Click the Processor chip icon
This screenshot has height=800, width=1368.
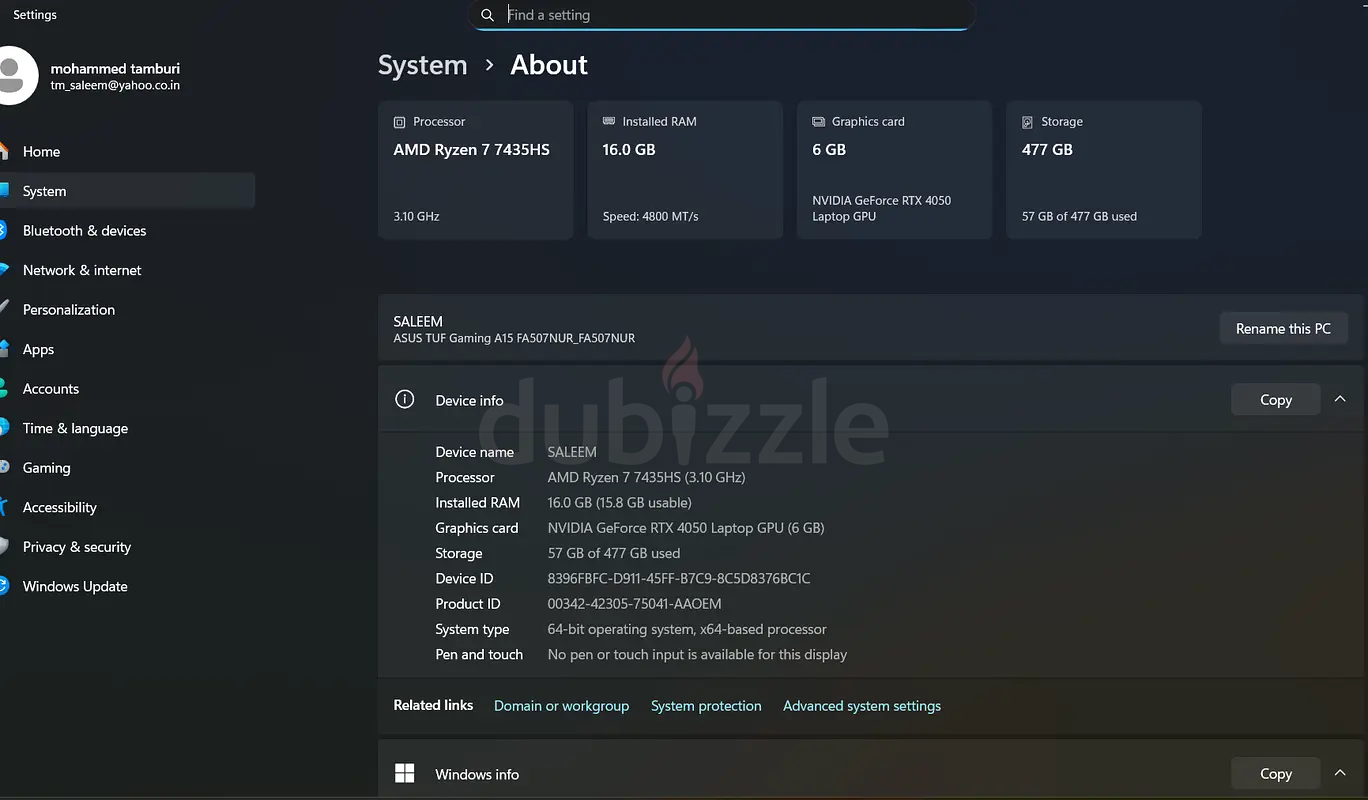[x=400, y=122]
